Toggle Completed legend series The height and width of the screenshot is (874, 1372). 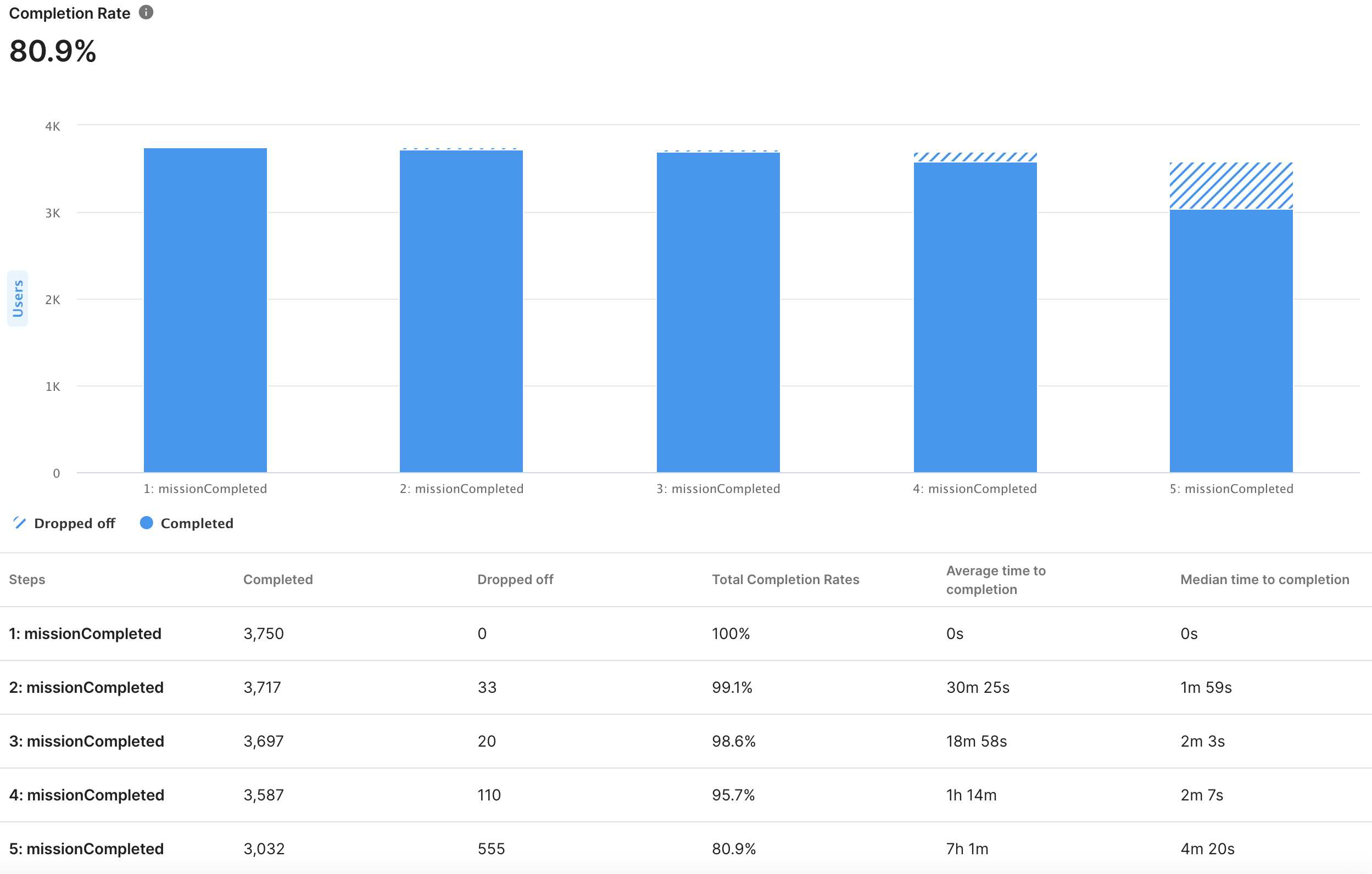click(x=197, y=523)
